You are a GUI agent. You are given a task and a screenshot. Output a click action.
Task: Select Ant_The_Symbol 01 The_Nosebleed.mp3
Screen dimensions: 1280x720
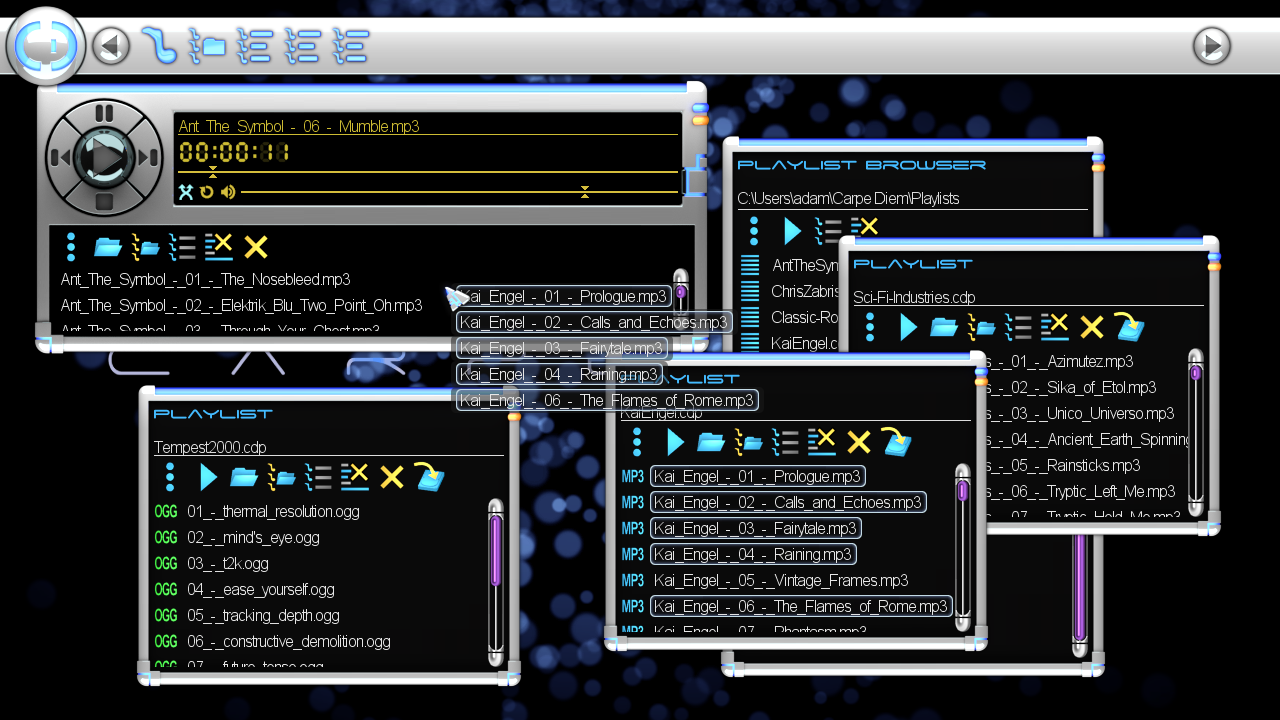[x=205, y=279]
